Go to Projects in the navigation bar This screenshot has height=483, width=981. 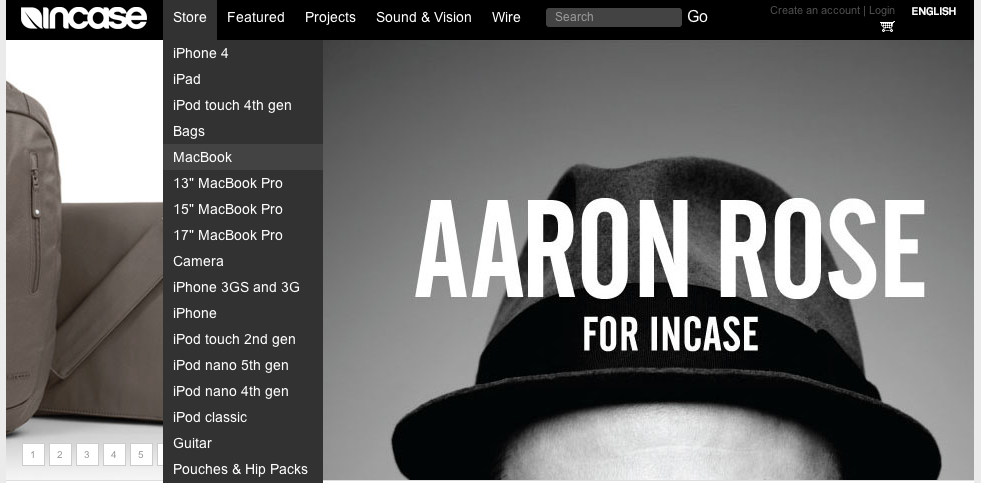point(330,18)
